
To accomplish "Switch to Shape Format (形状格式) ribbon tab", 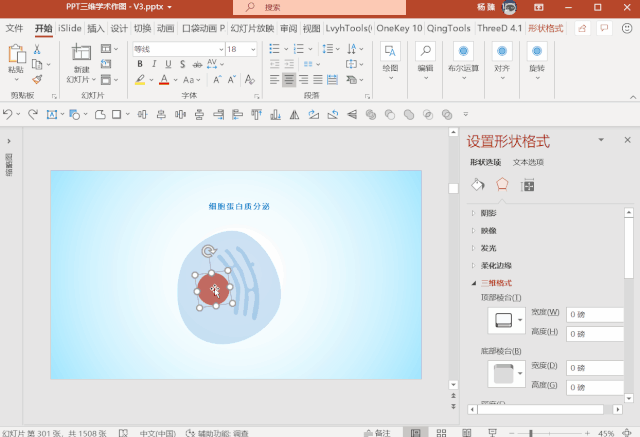I will click(545, 29).
